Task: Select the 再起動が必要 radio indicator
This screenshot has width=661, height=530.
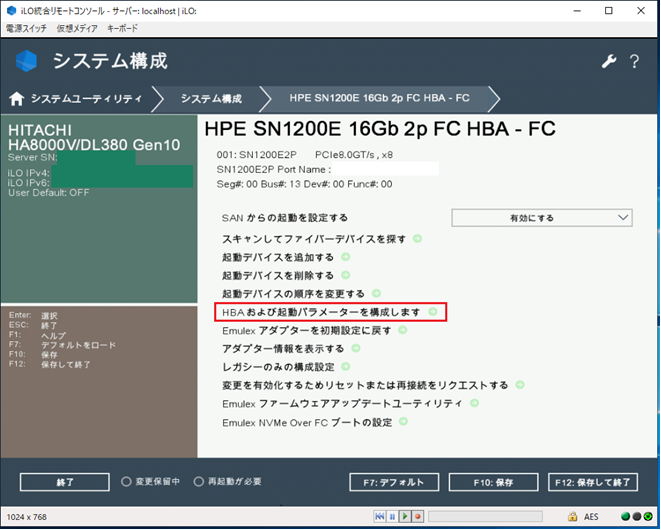Action: point(199,482)
